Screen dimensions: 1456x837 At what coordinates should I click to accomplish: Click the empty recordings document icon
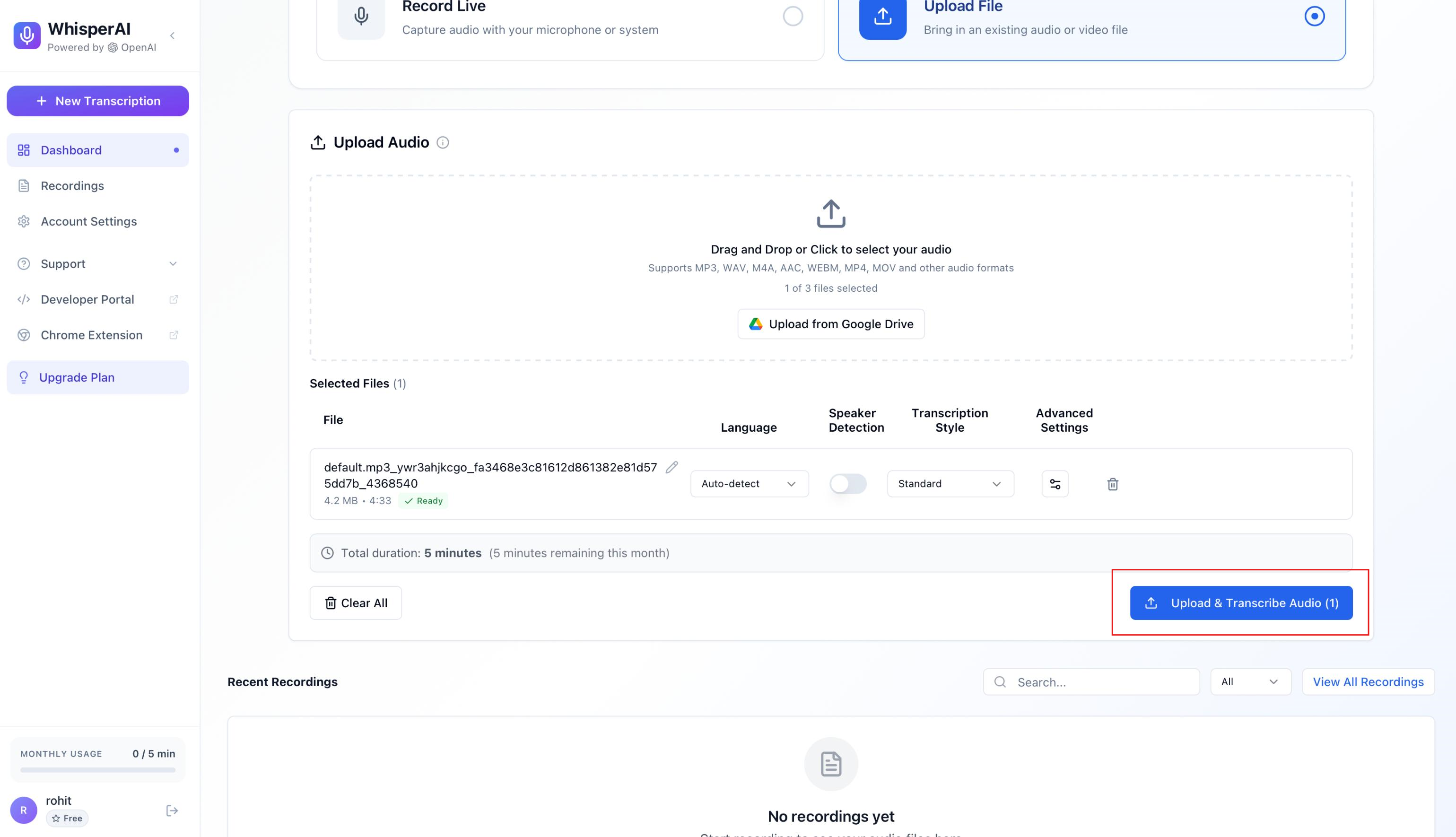click(830, 764)
